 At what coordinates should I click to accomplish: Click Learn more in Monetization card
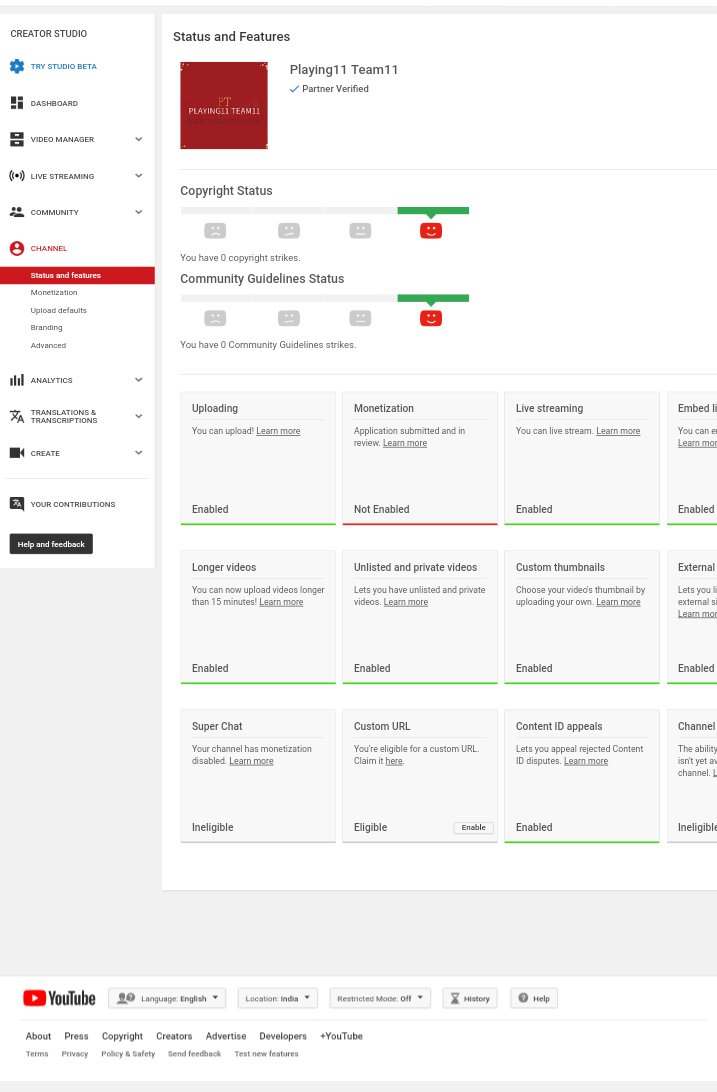[405, 443]
